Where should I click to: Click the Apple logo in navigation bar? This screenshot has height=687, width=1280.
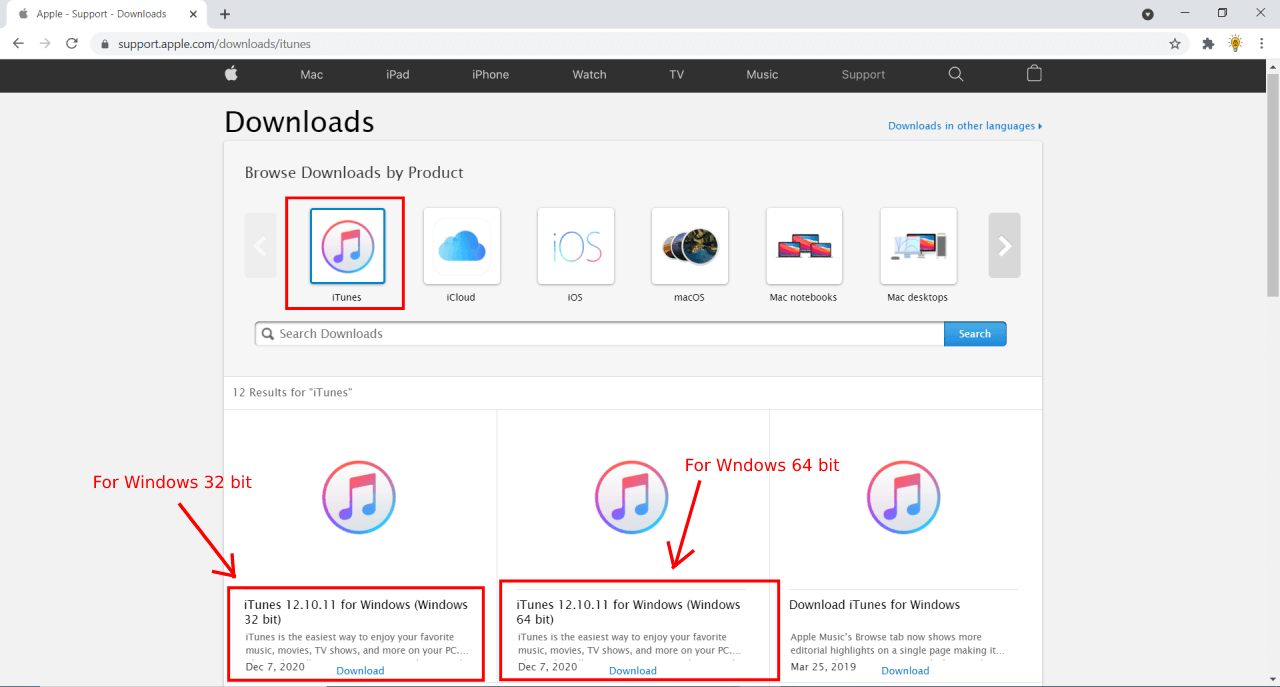231,74
